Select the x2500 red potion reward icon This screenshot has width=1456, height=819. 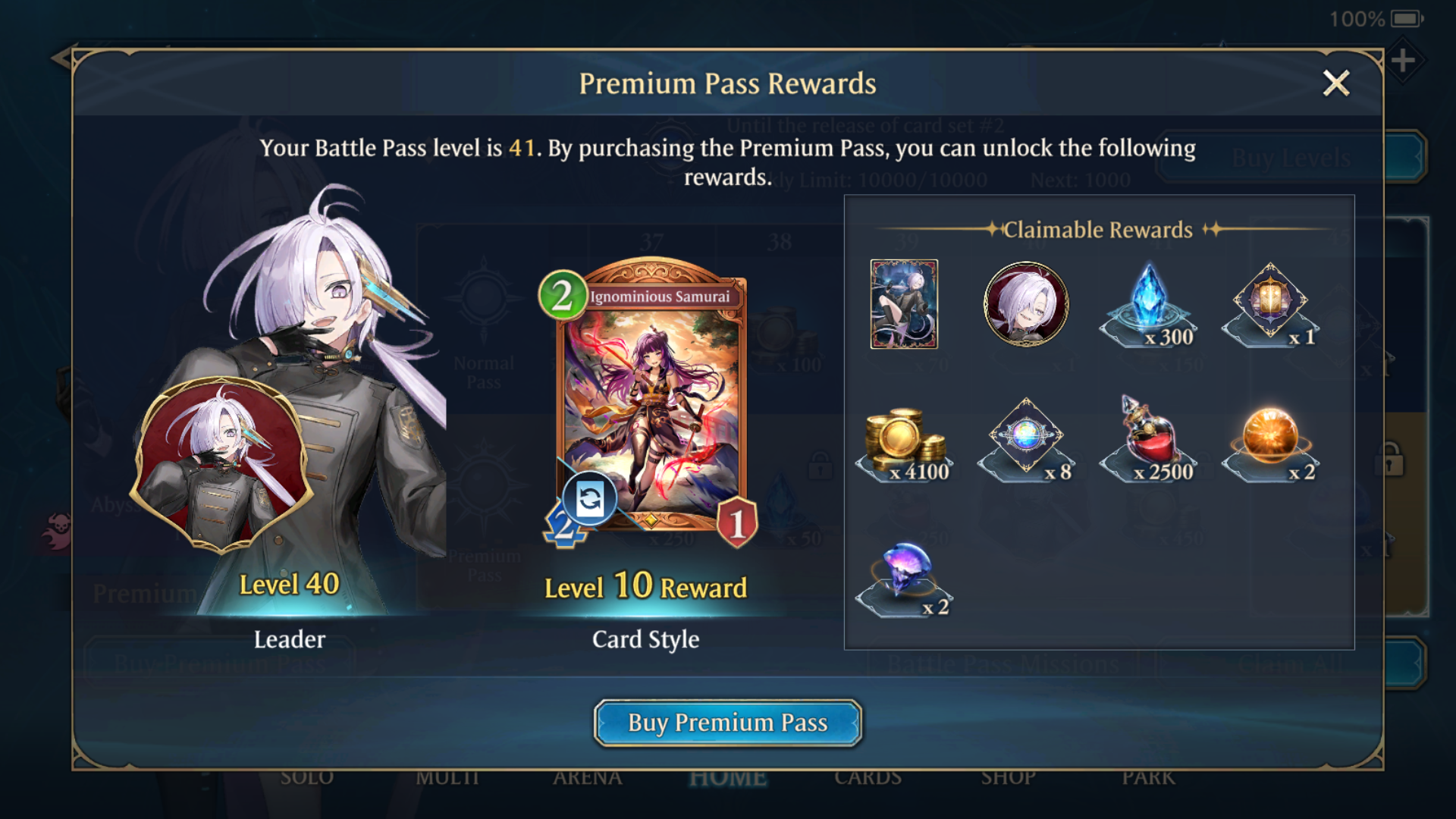1148,439
